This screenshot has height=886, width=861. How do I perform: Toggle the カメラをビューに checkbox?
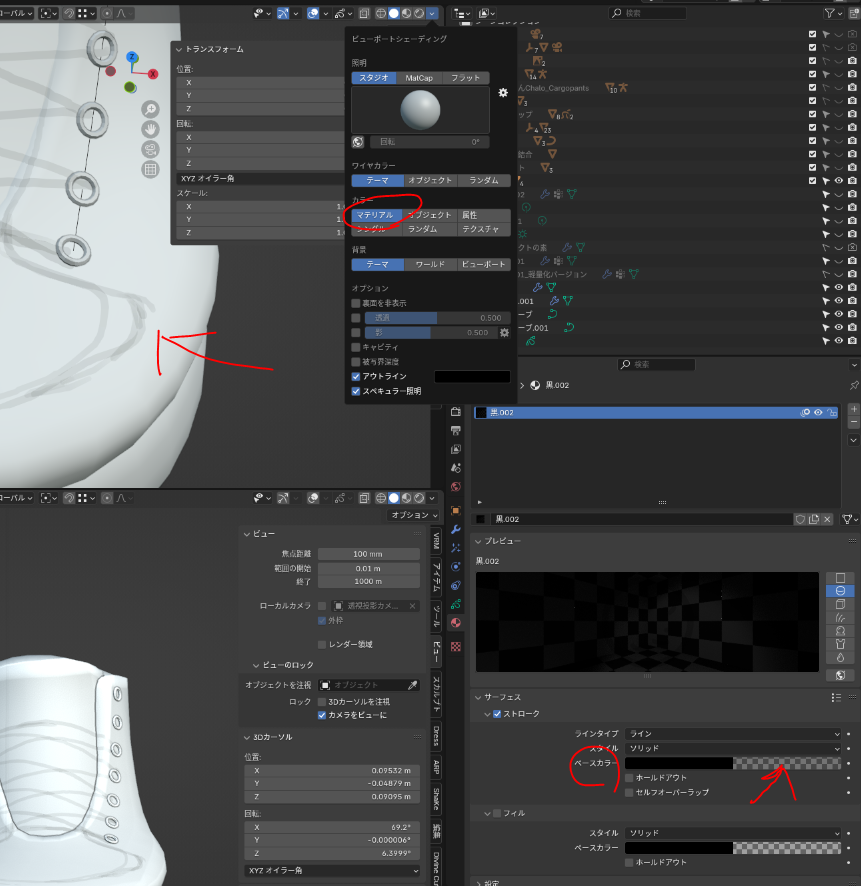click(x=322, y=715)
